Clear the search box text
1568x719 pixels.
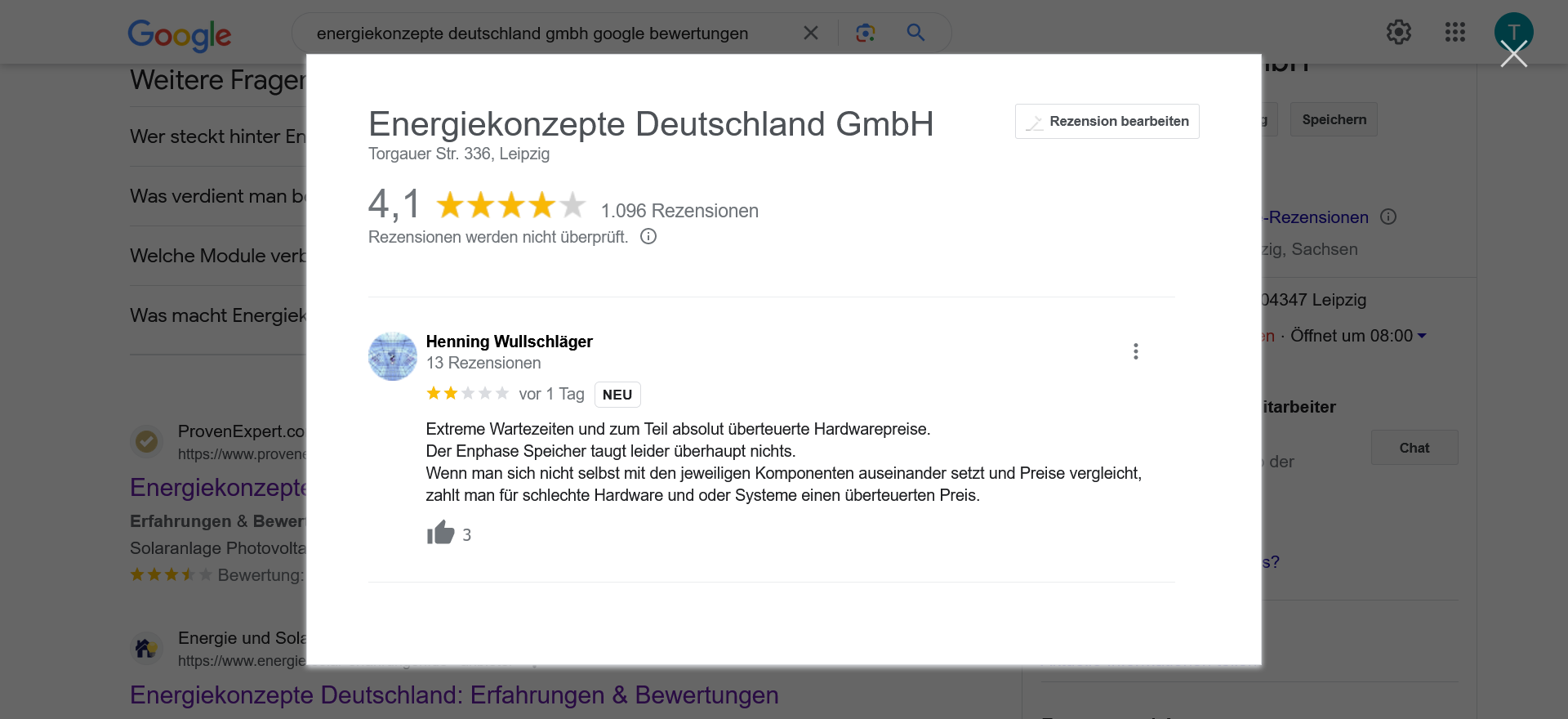[x=810, y=33]
